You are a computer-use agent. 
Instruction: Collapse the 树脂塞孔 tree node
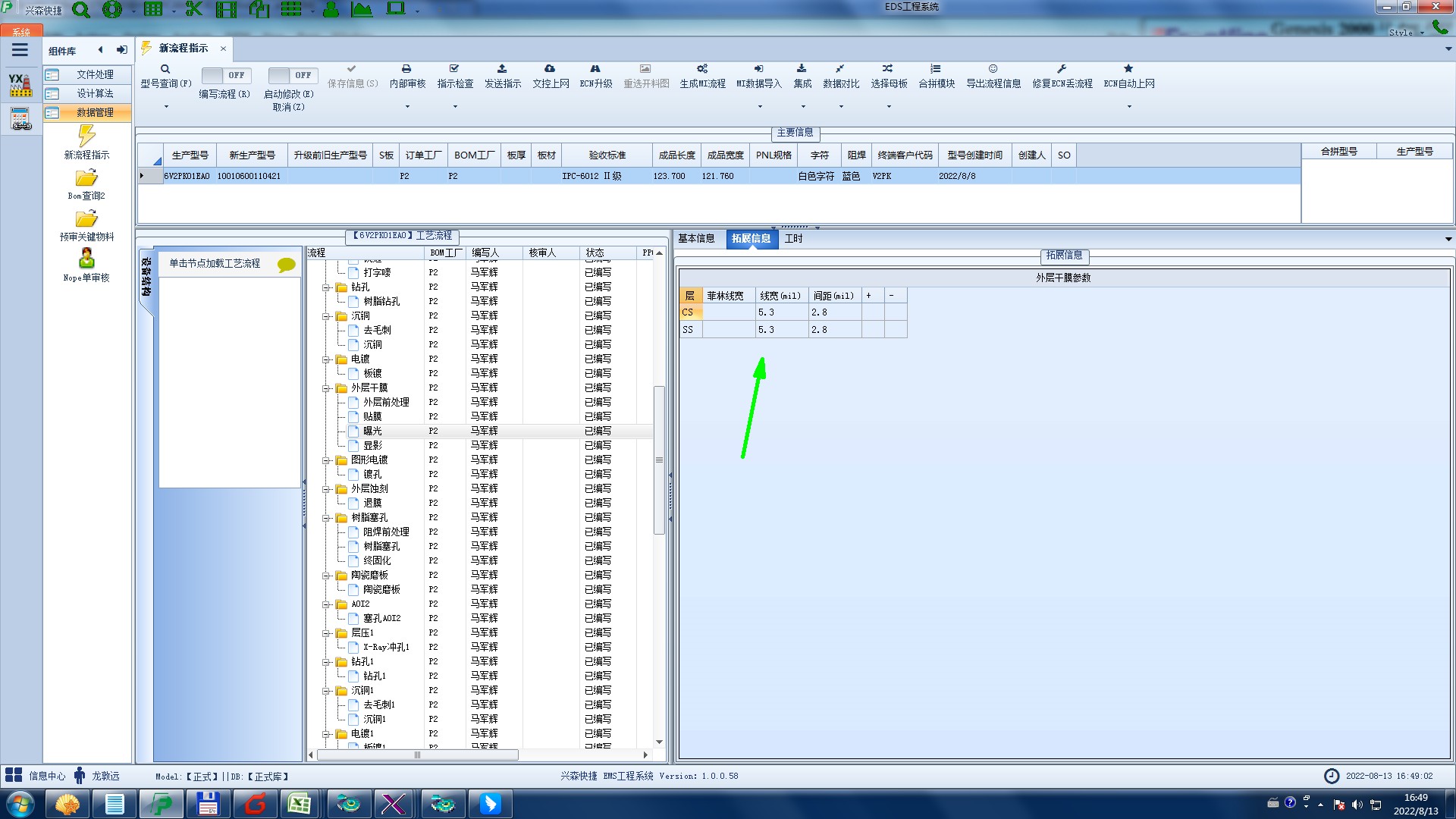pos(326,518)
